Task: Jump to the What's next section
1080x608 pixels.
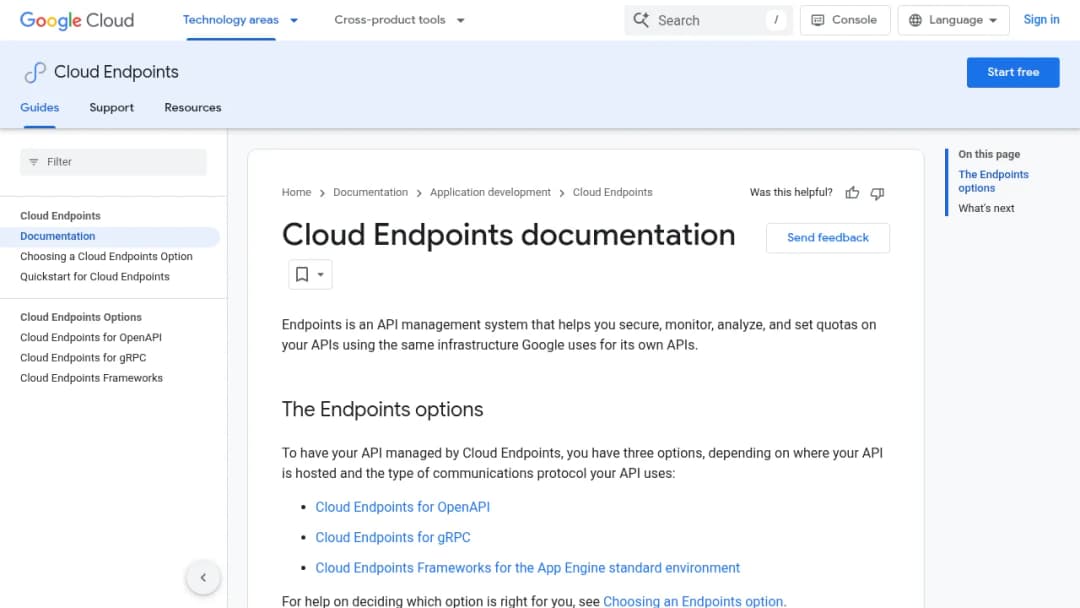Action: pos(986,208)
